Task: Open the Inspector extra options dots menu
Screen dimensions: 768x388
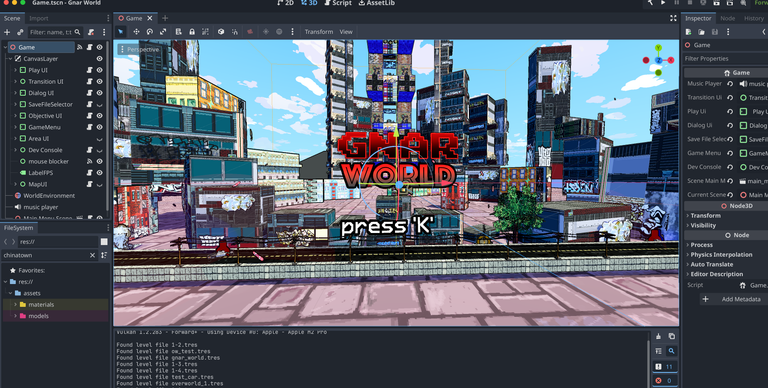Action: coord(728,32)
